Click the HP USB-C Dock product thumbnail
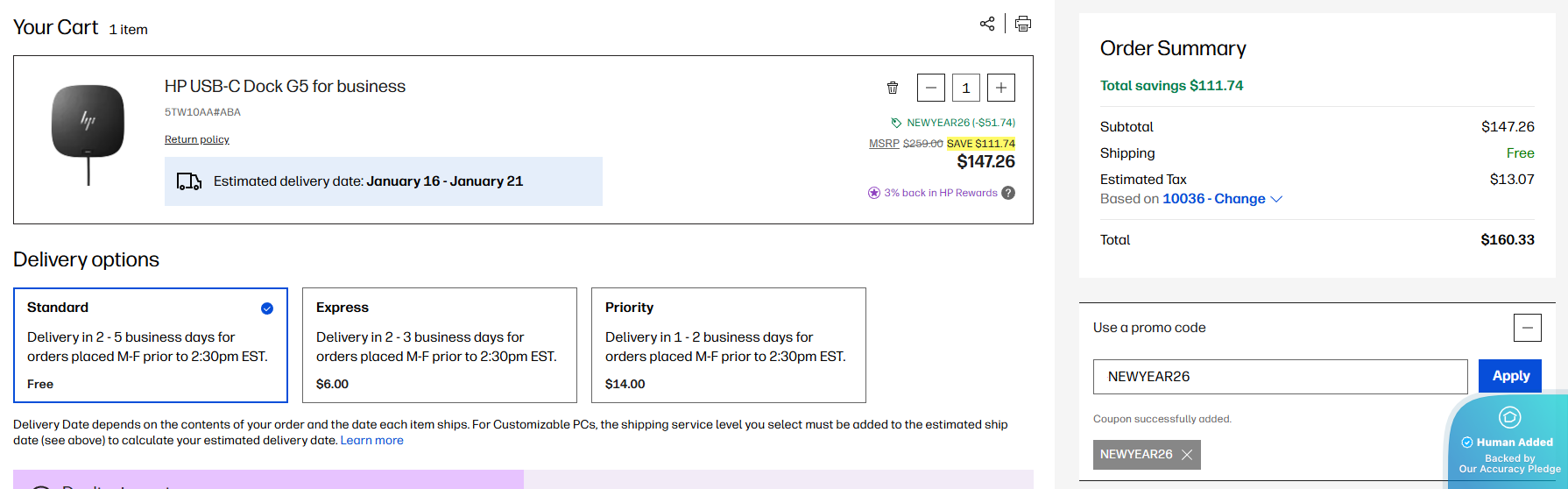The width and height of the screenshot is (1568, 489). click(88, 131)
